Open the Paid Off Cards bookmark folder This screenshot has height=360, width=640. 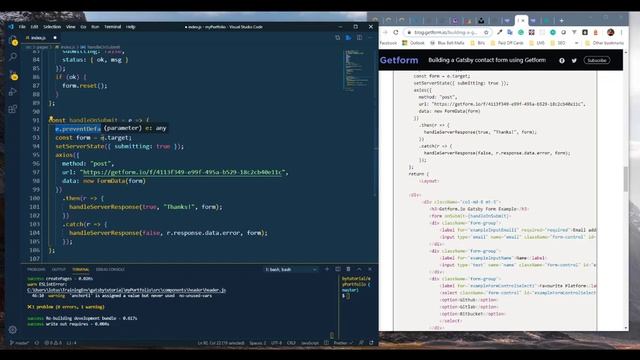[507, 43]
